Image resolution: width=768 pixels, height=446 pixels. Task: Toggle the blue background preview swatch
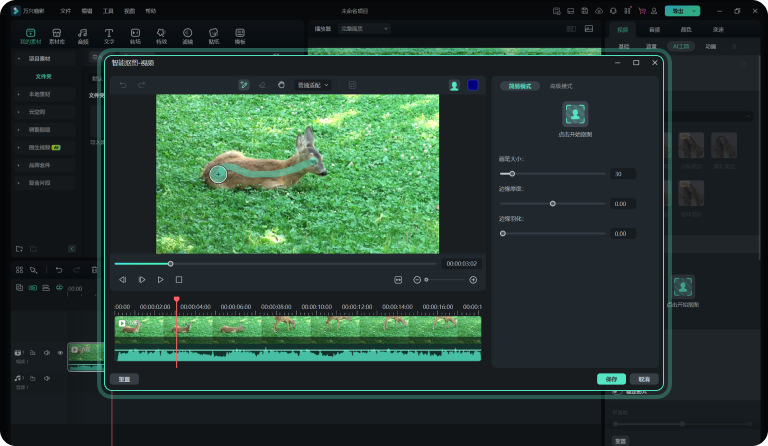click(473, 85)
